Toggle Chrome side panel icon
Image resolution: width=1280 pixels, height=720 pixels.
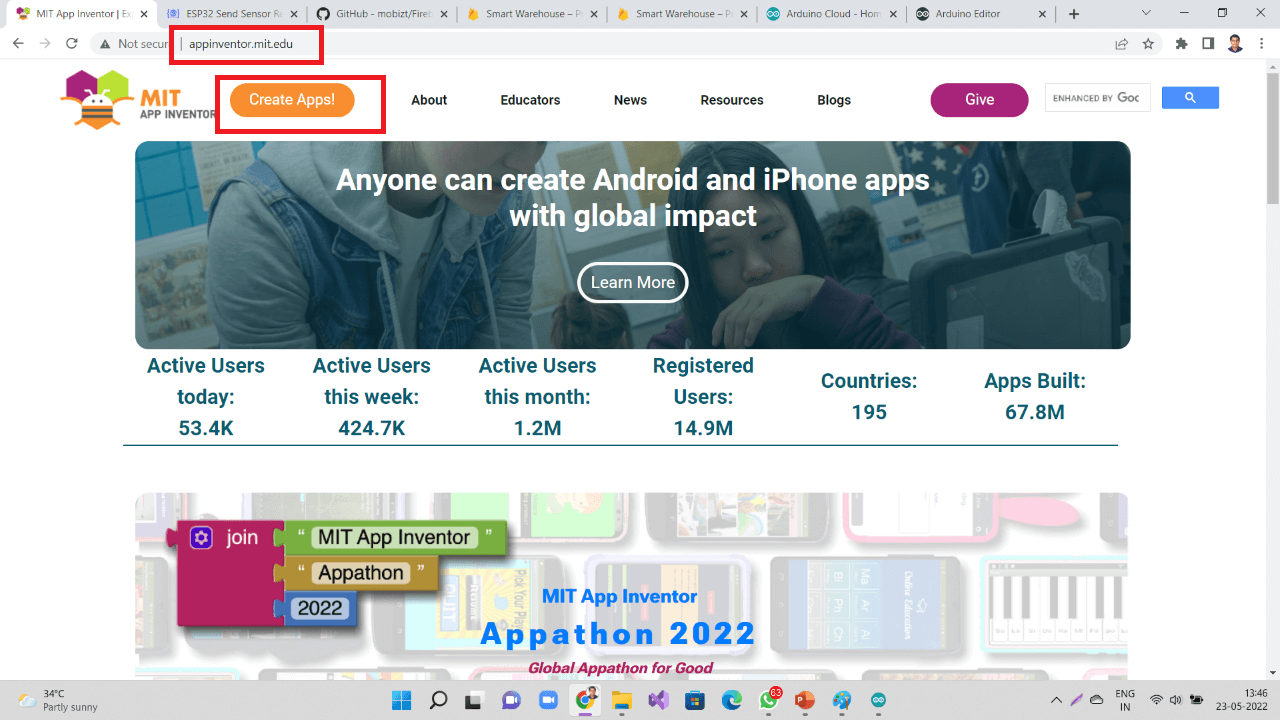[1208, 44]
